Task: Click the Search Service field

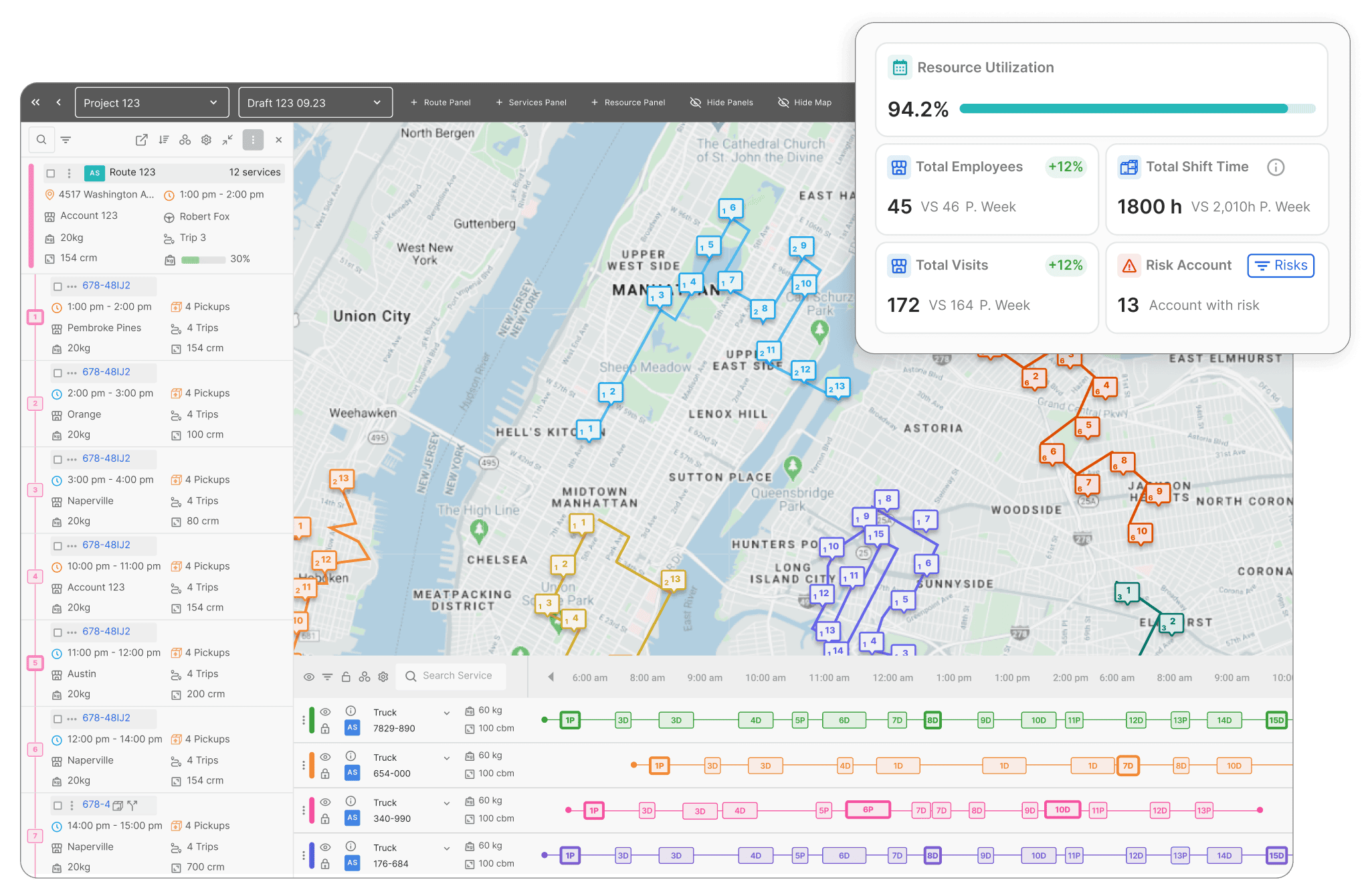Action: pyautogui.click(x=451, y=676)
